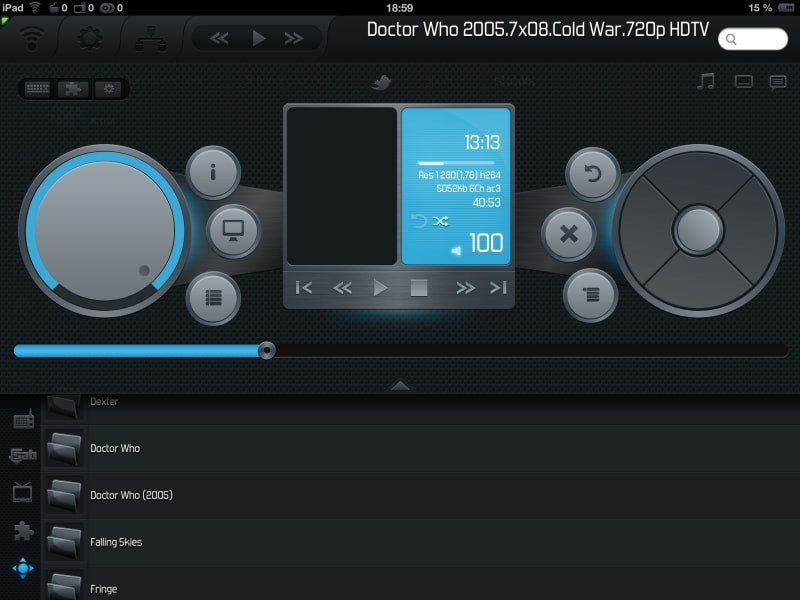Tap the right segment of the D-pad
This screenshot has width=800, height=600.
click(x=749, y=230)
